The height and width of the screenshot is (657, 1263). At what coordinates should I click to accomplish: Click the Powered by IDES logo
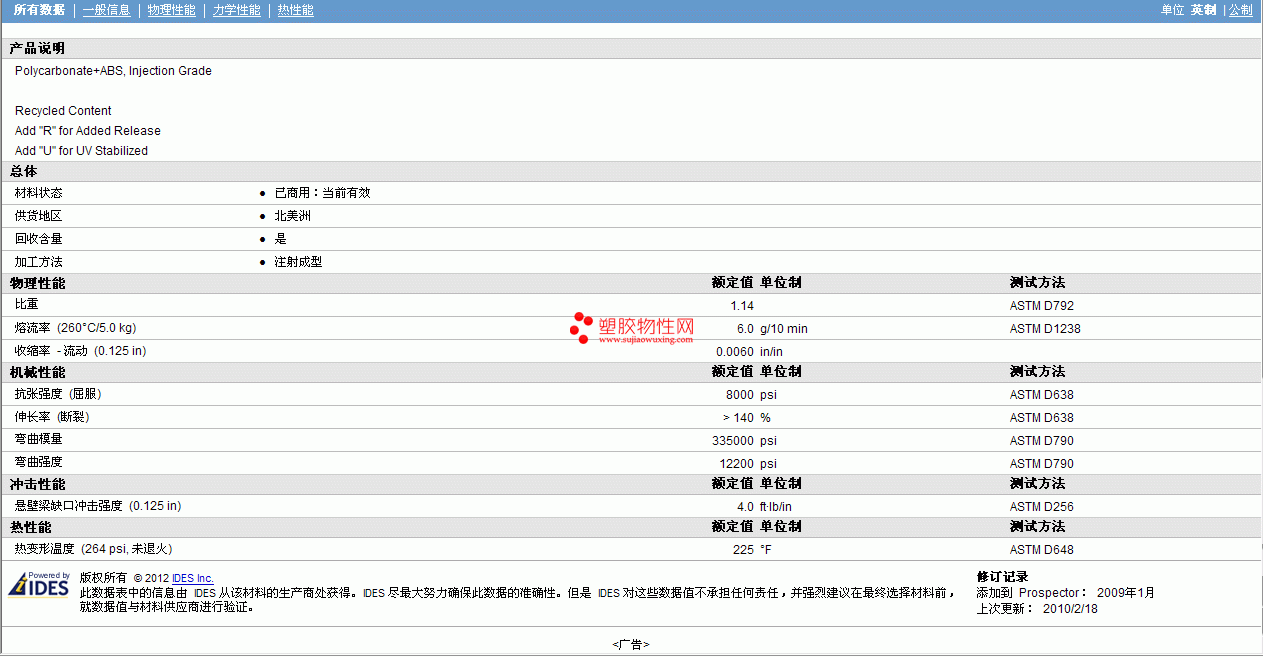click(x=39, y=584)
